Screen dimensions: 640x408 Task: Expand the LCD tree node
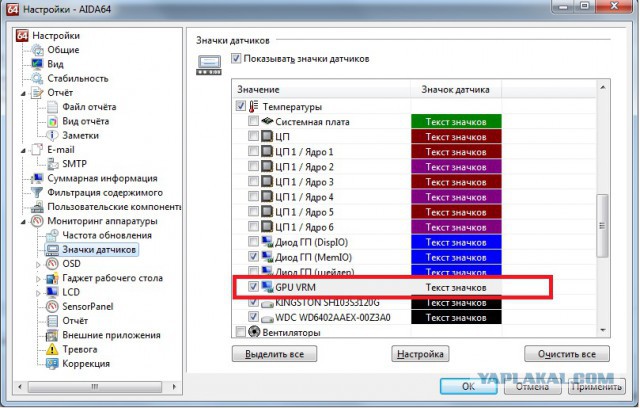(x=38, y=293)
